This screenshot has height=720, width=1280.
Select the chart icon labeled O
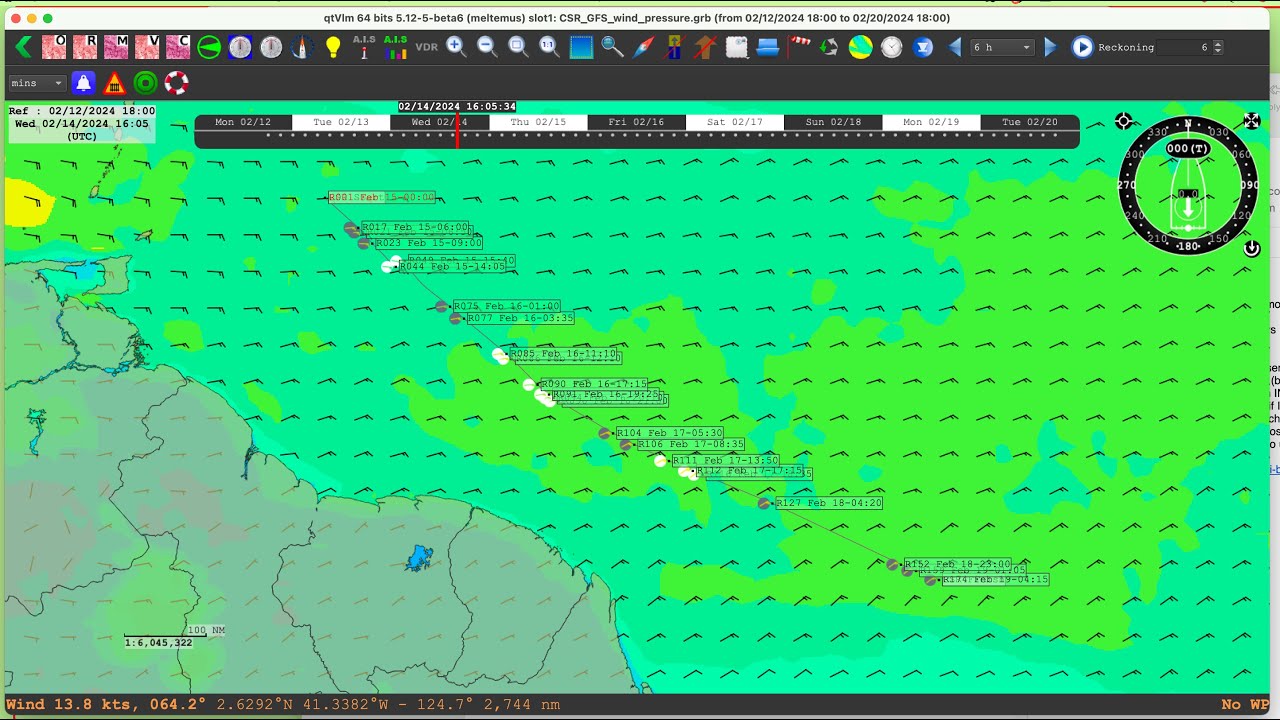click(54, 47)
